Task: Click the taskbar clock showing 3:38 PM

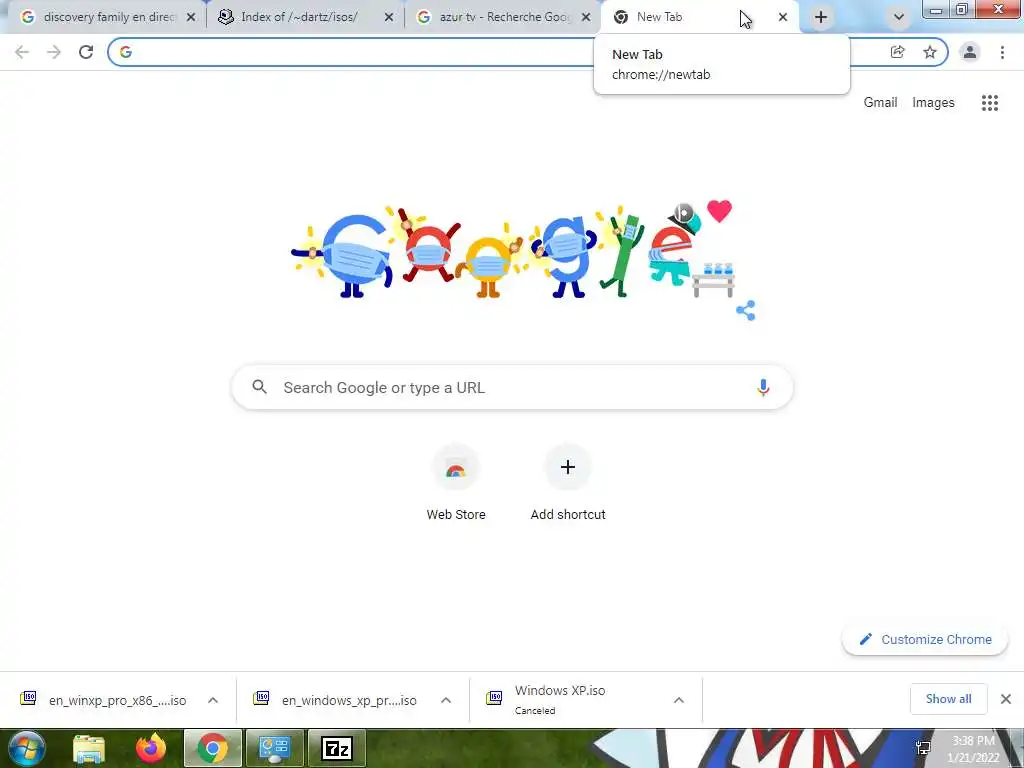Action: [x=973, y=749]
